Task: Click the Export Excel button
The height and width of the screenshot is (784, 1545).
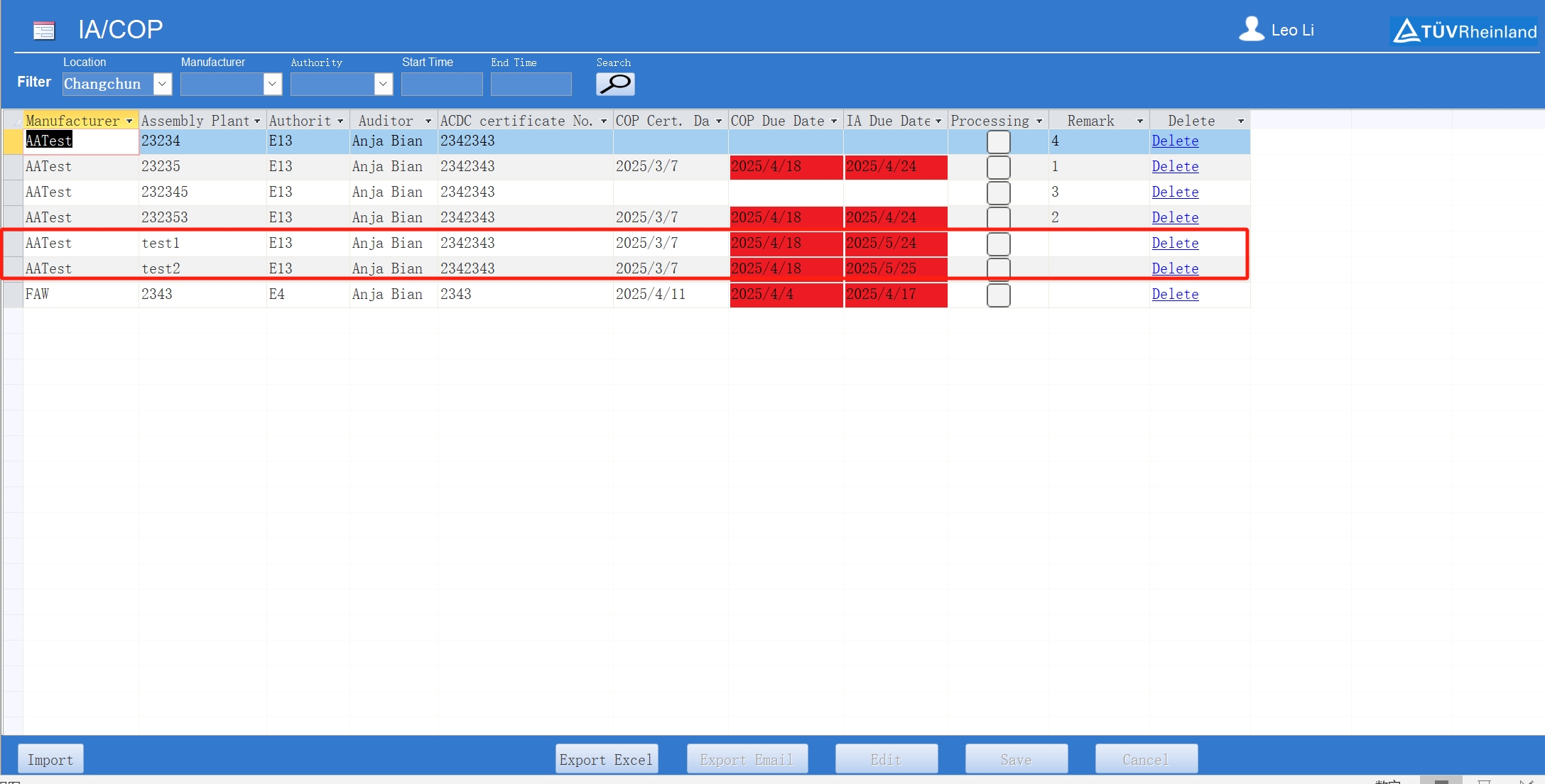Action: (606, 759)
